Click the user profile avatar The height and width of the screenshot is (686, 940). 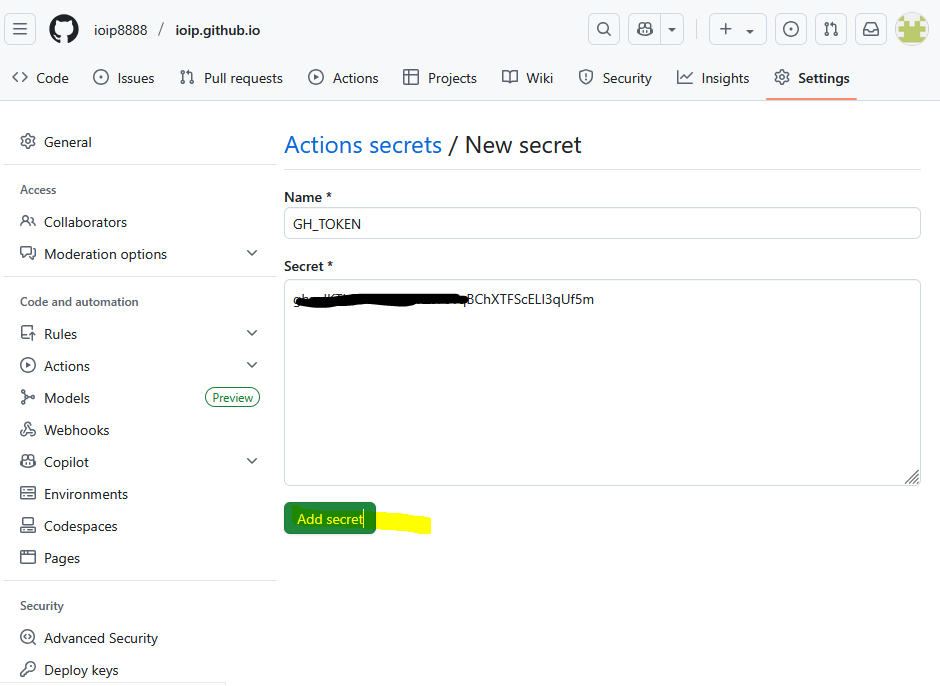click(x=911, y=29)
